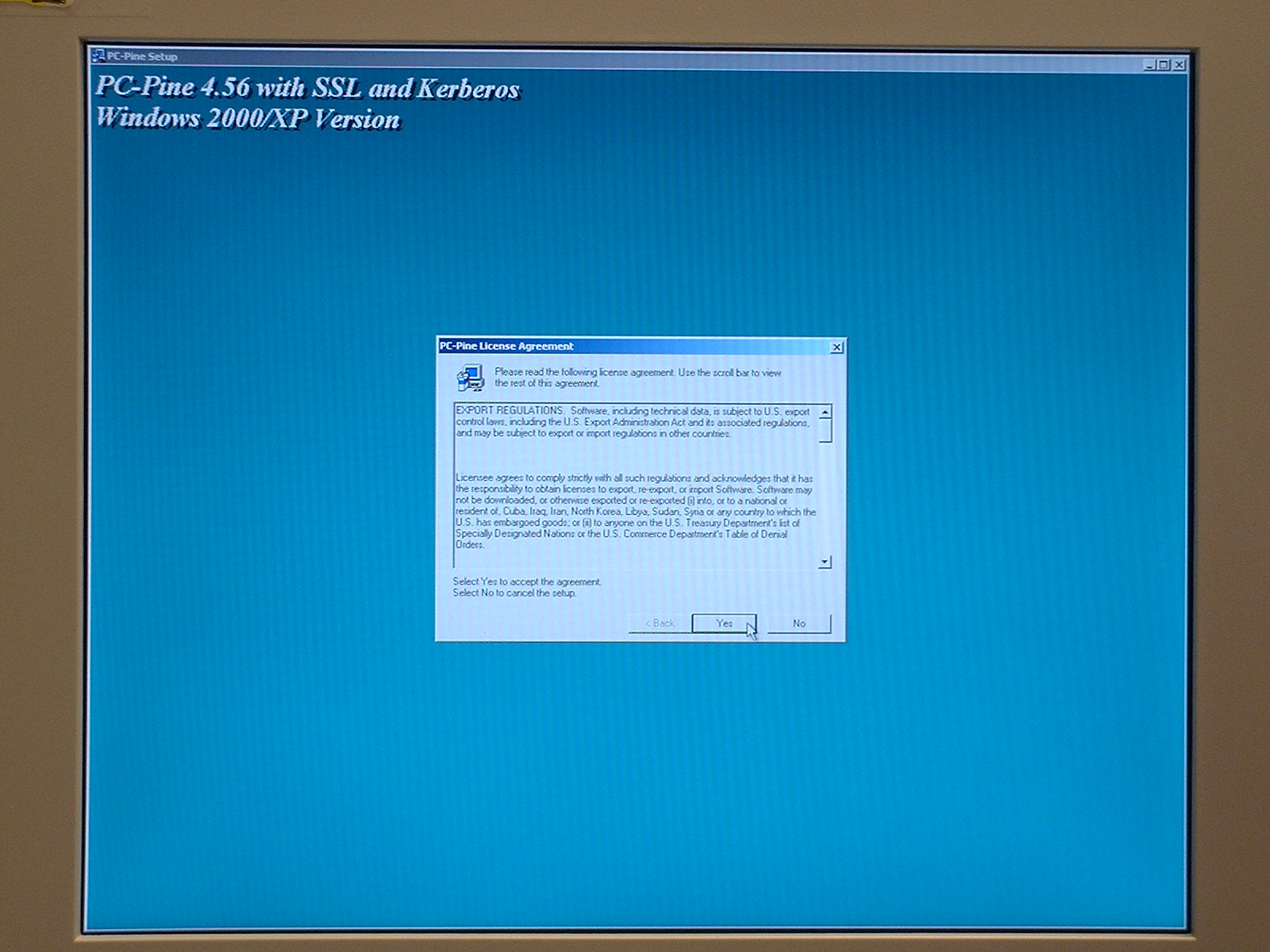This screenshot has height=952, width=1270.
Task: Close the PC-Pine License Agreement dialog
Action: click(837, 347)
